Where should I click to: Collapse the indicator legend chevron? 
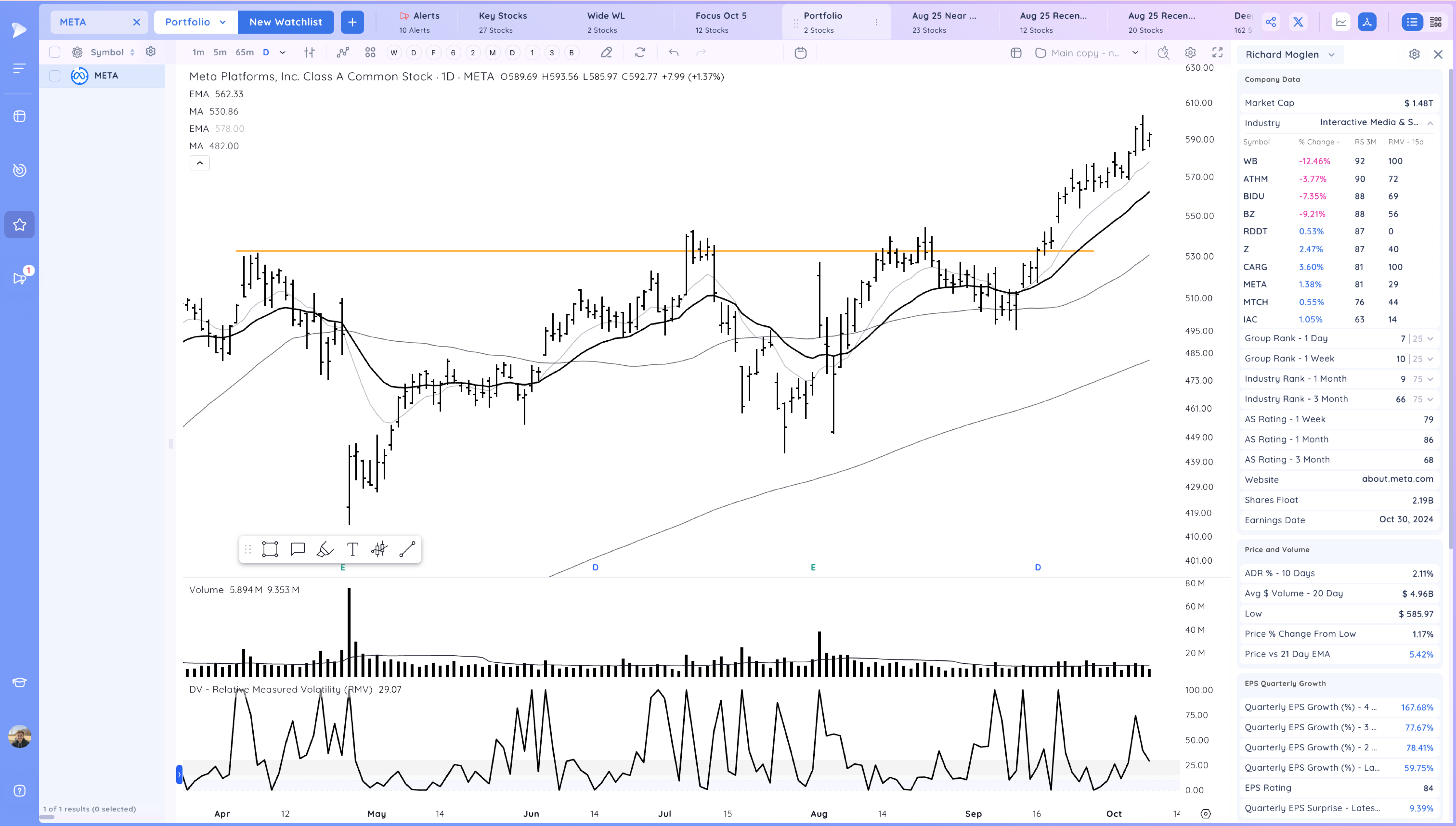click(x=199, y=163)
